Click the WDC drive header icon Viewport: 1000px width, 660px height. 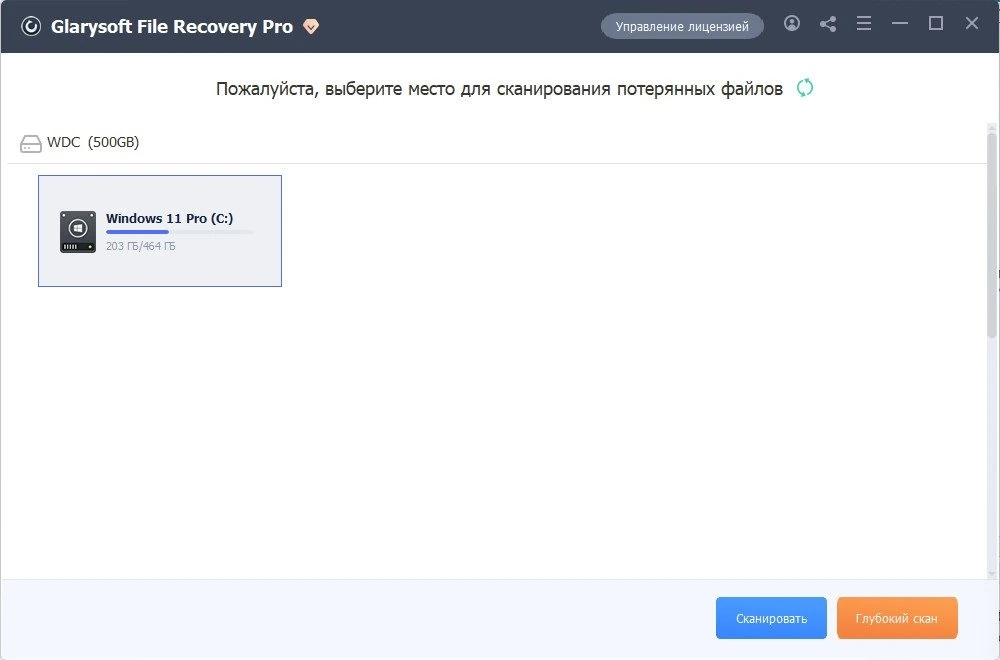(x=31, y=143)
